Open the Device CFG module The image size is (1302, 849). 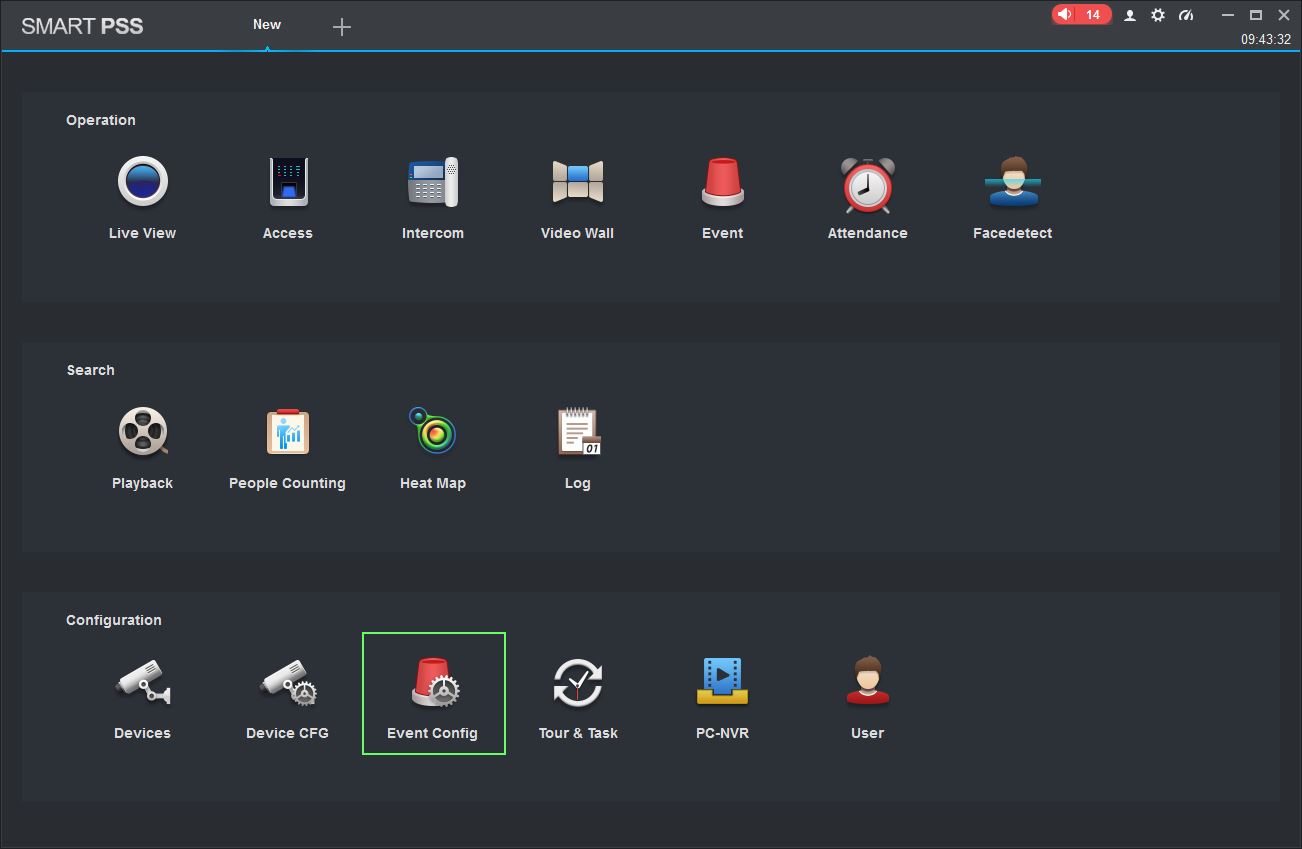pos(288,698)
